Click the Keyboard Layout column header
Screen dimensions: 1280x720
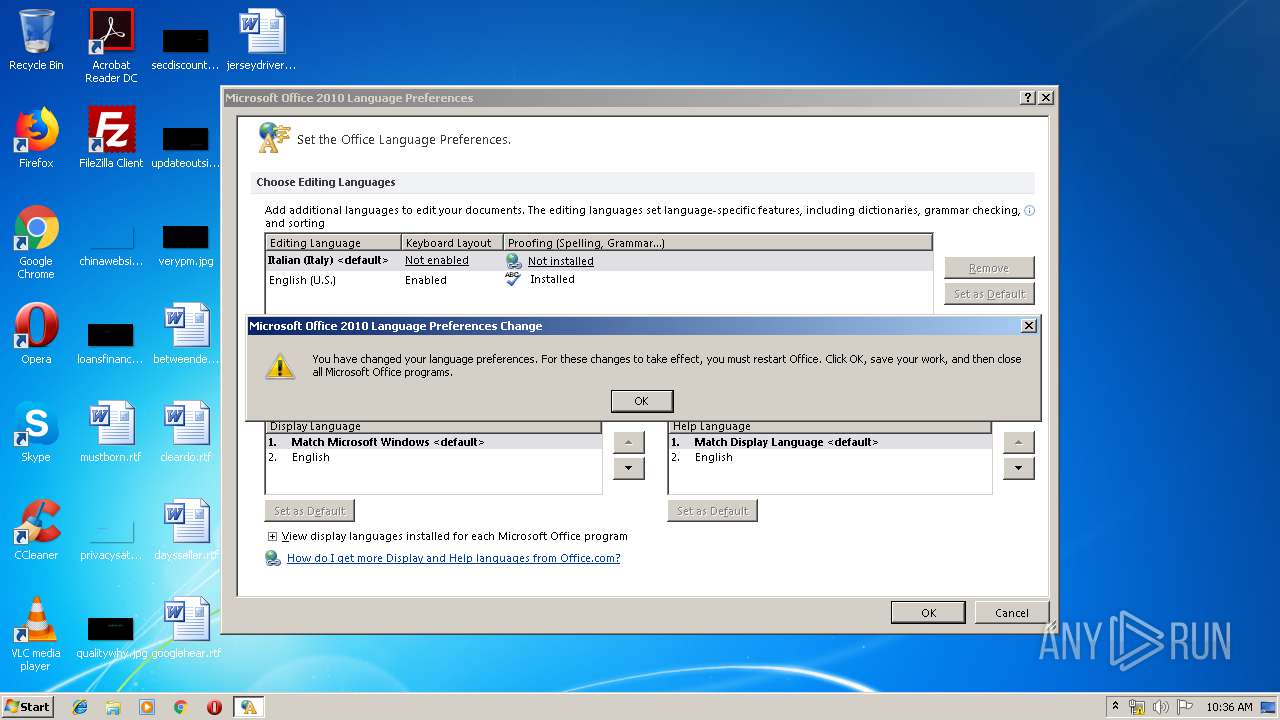(452, 243)
